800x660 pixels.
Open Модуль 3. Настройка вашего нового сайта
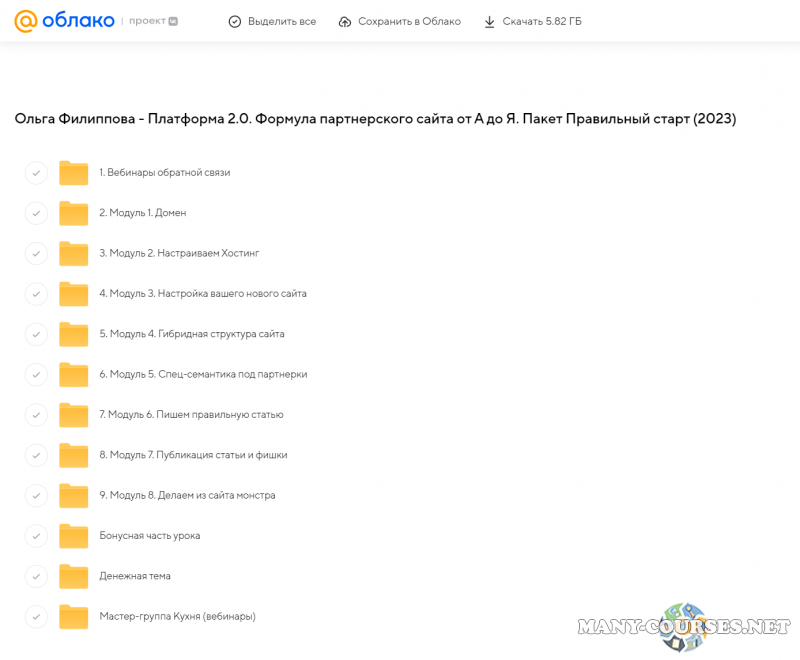(203, 294)
